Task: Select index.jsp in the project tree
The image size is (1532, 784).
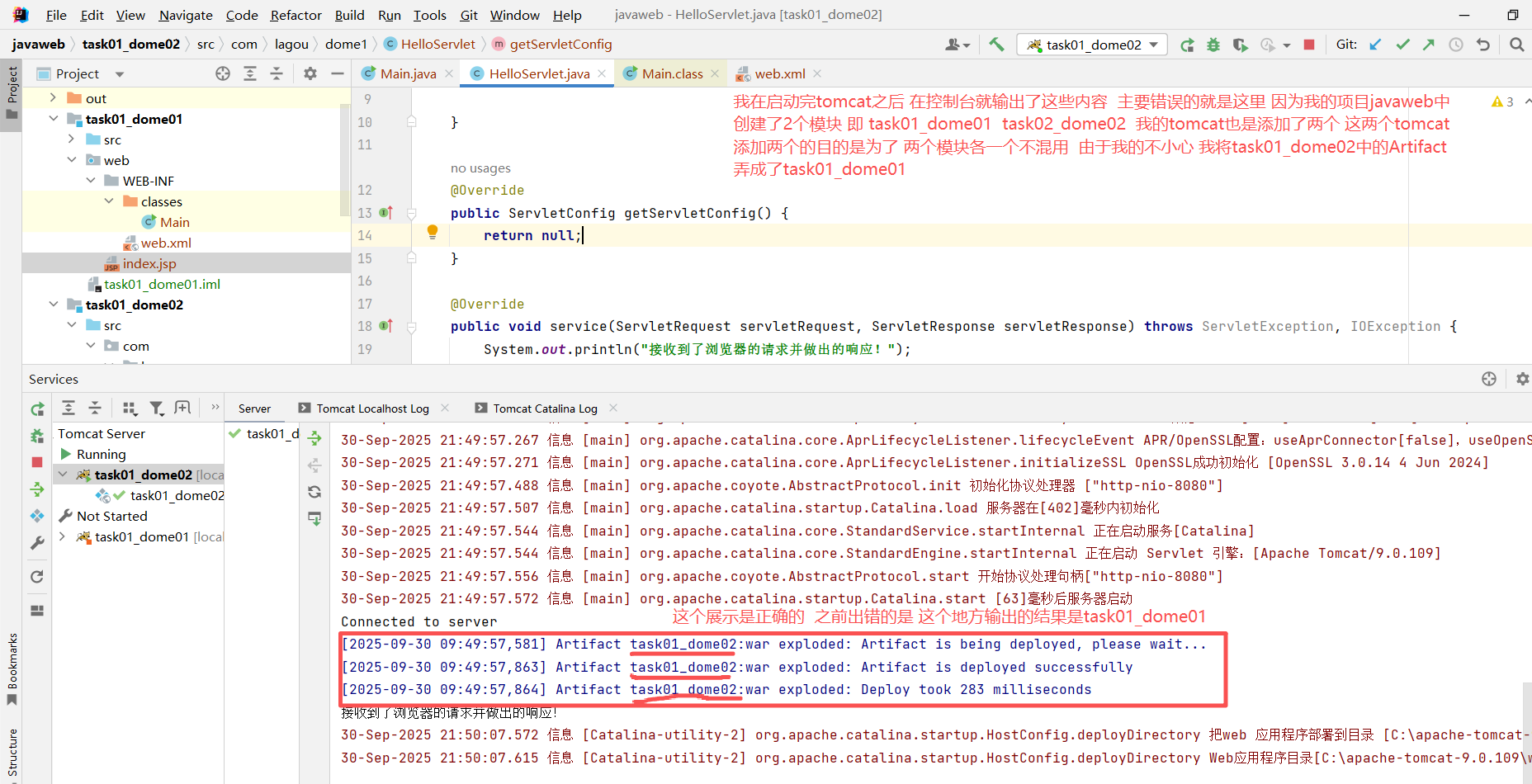Action: pyautogui.click(x=187, y=263)
